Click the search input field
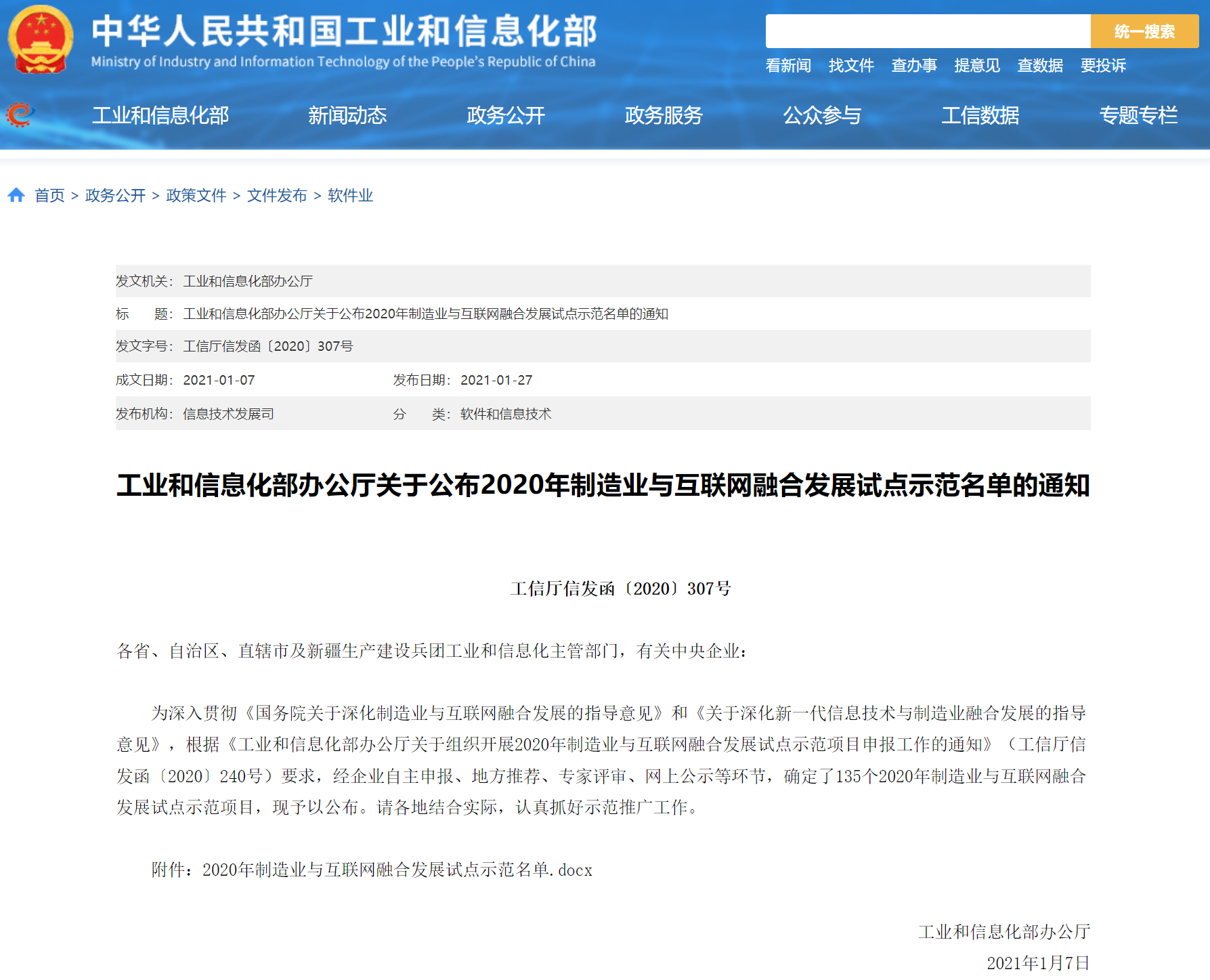Viewport: 1210px width, 980px height. coord(927,31)
